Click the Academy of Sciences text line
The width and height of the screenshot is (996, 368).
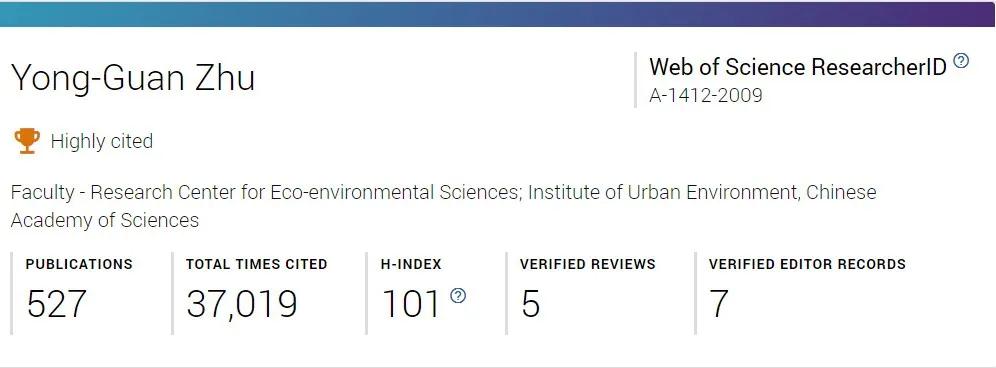click(x=105, y=221)
